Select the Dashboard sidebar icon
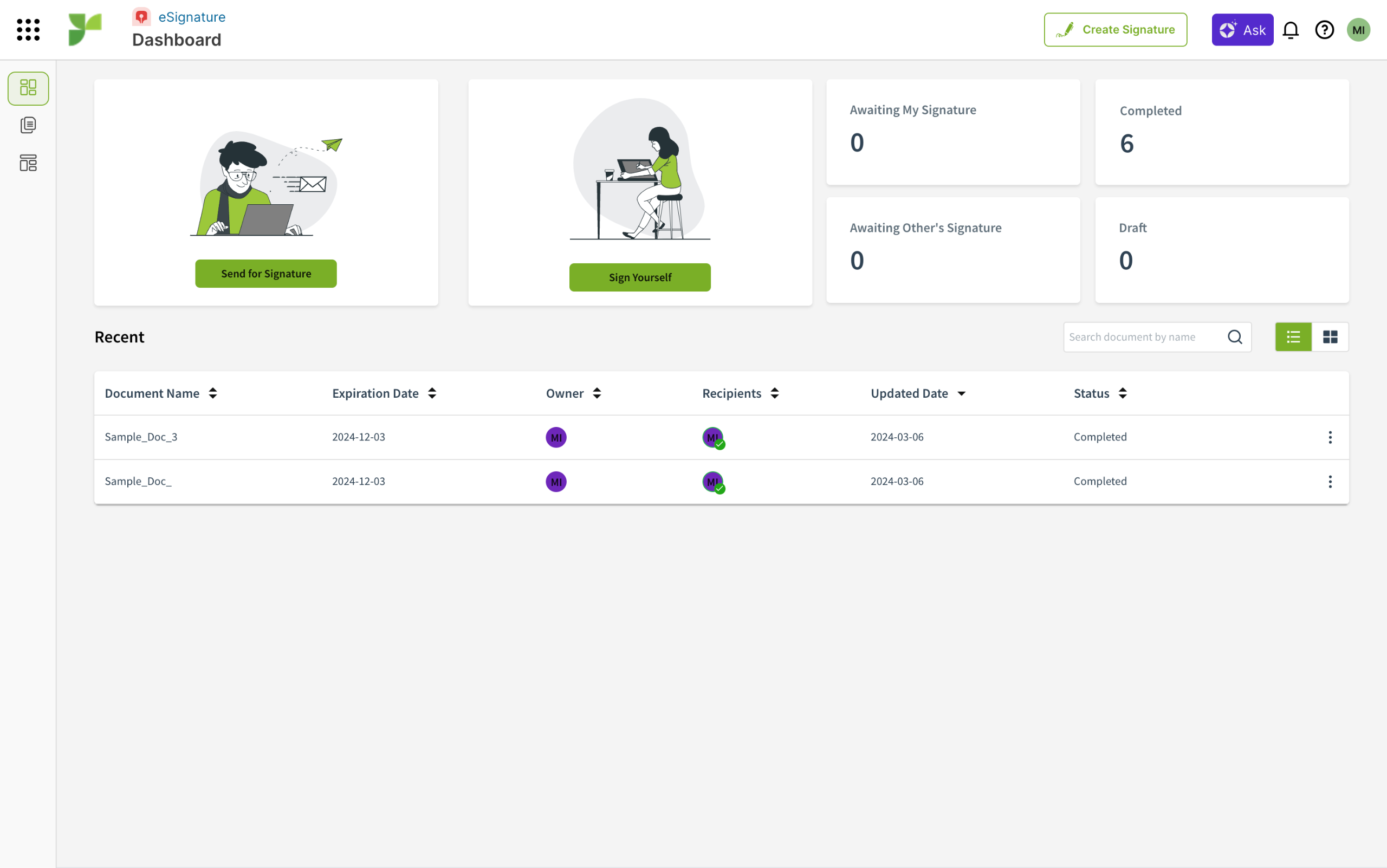The width and height of the screenshot is (1387, 868). [x=28, y=88]
